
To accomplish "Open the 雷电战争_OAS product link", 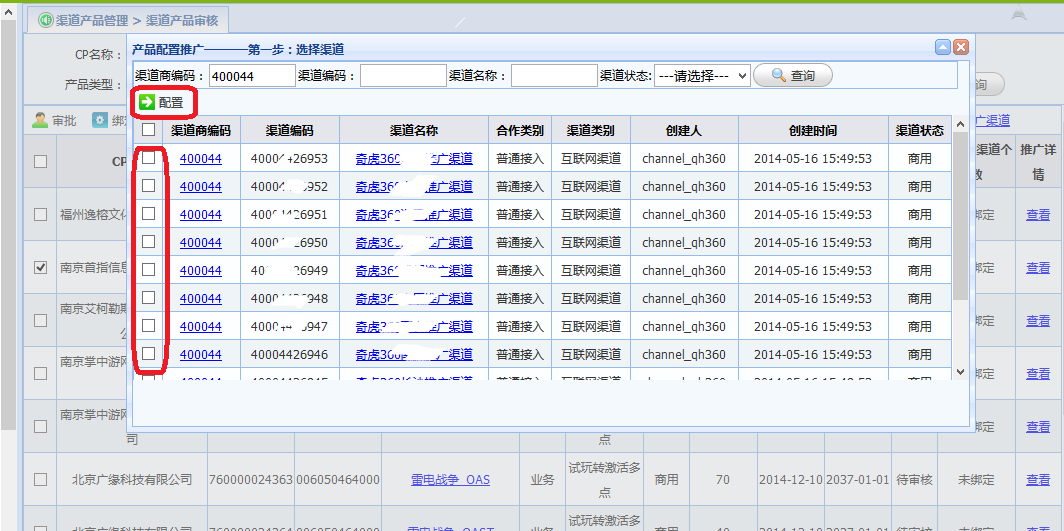I will click(451, 479).
